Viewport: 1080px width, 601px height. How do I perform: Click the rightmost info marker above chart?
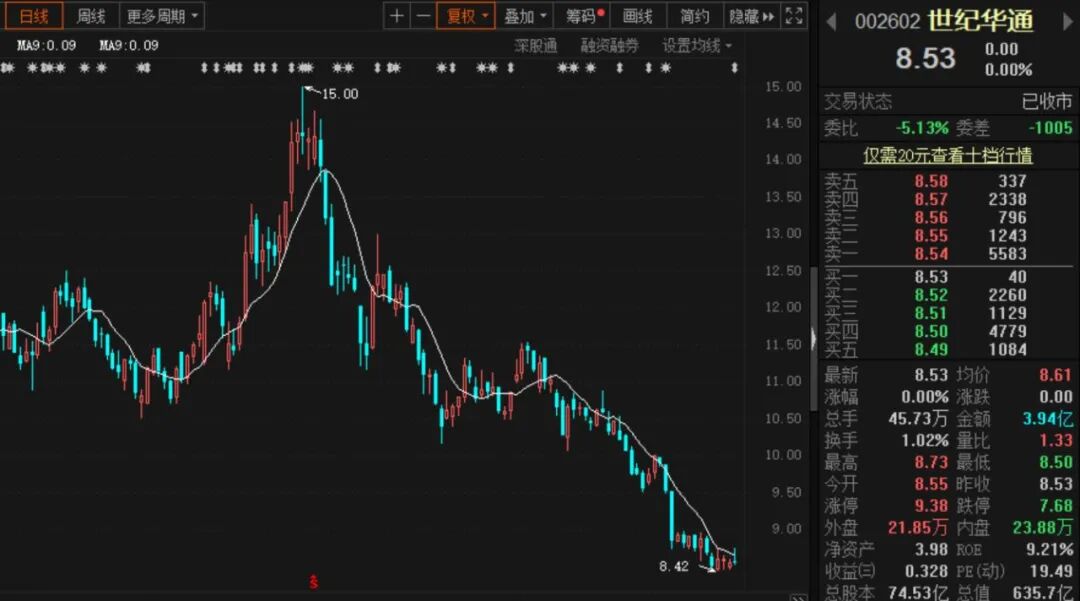[734, 67]
